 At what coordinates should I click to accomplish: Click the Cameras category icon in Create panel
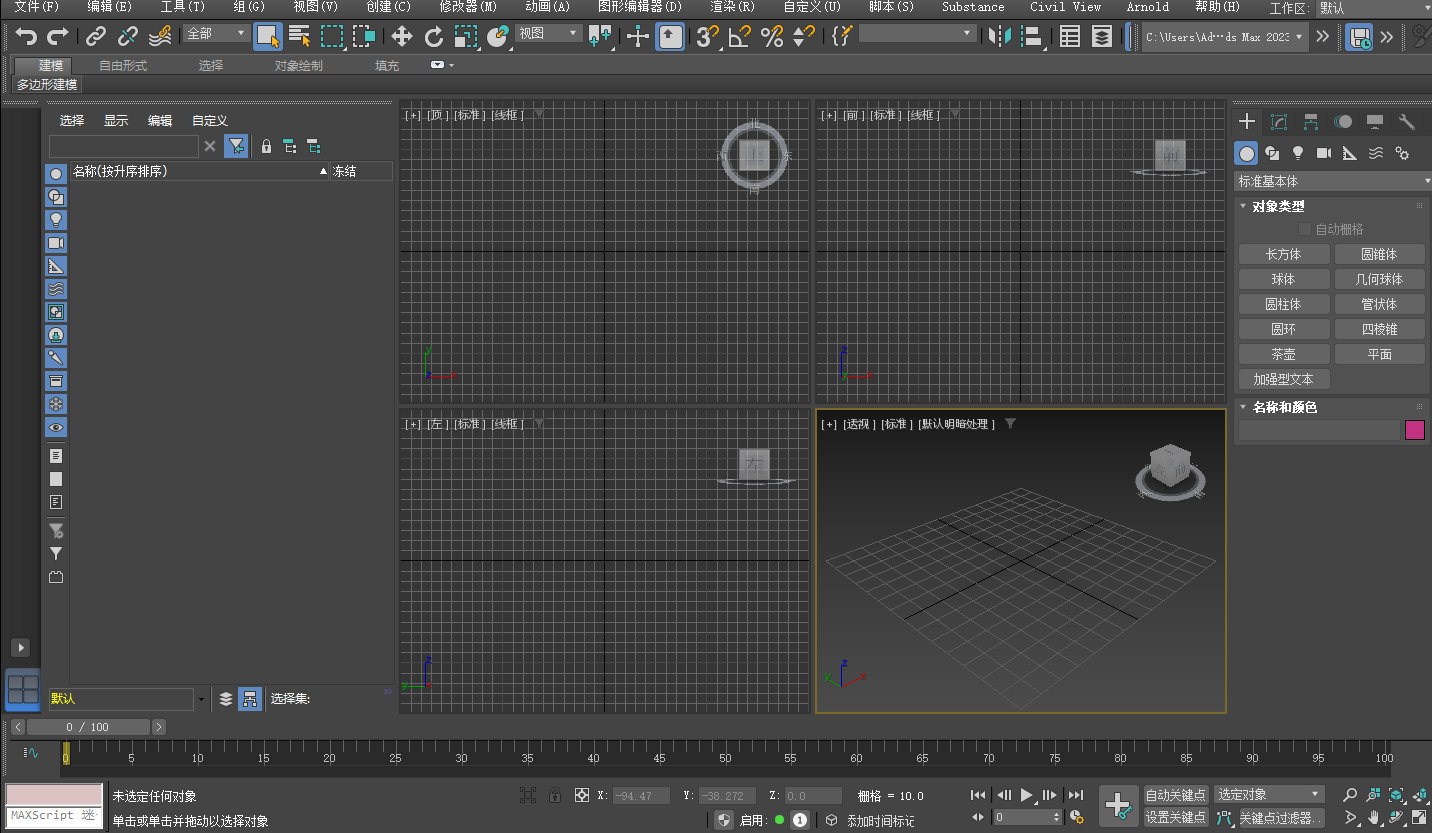tap(1324, 153)
